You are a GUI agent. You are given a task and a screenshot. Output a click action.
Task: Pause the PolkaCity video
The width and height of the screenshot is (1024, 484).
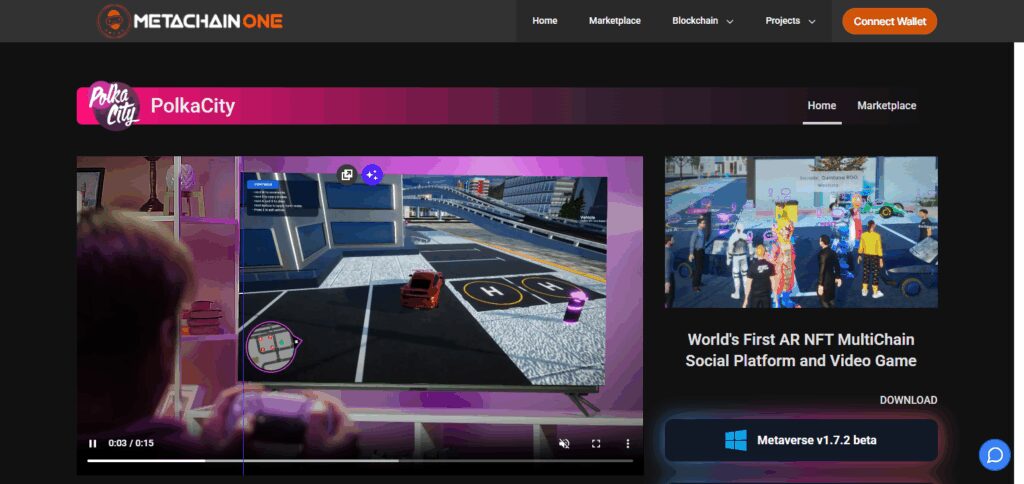[93, 444]
